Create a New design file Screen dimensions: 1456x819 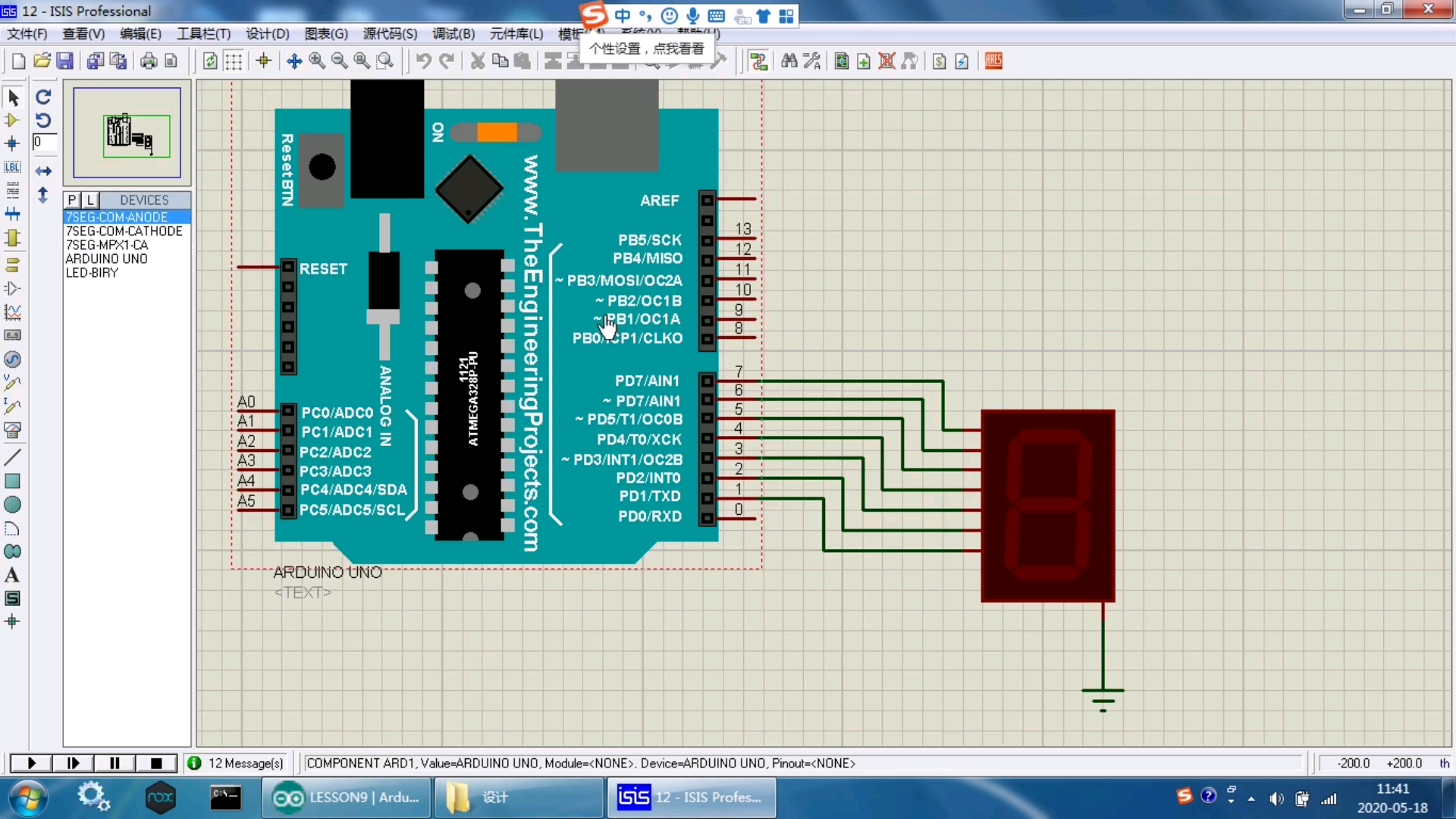(x=19, y=61)
